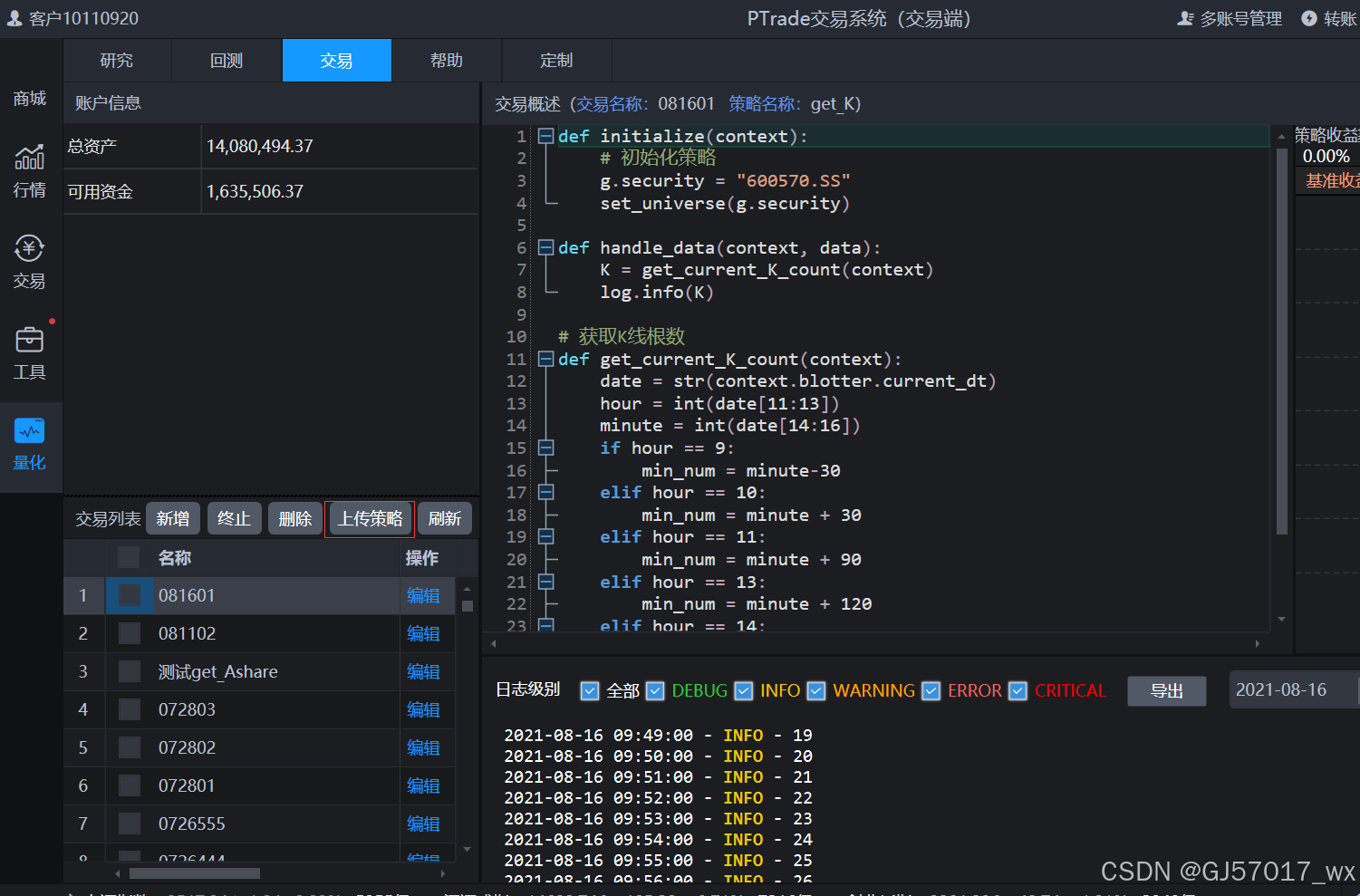This screenshot has height=896, width=1360.
Task: Click the 导出 log export button
Action: point(1167,691)
